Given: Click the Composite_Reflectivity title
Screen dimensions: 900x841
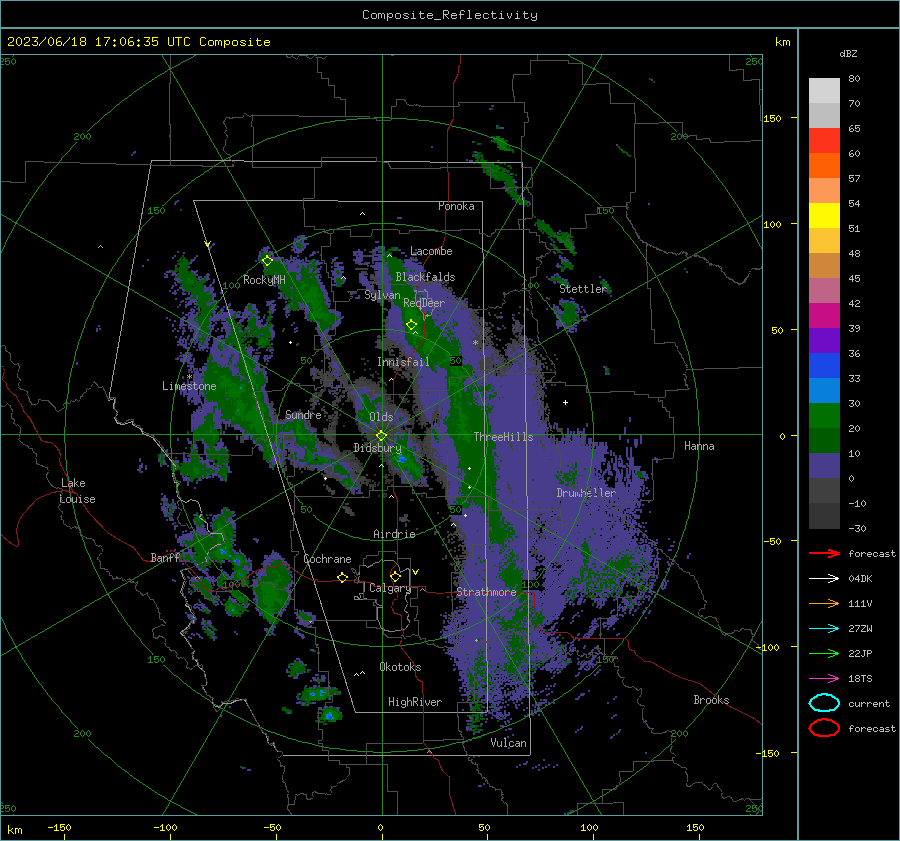Looking at the screenshot, I should pos(449,15).
